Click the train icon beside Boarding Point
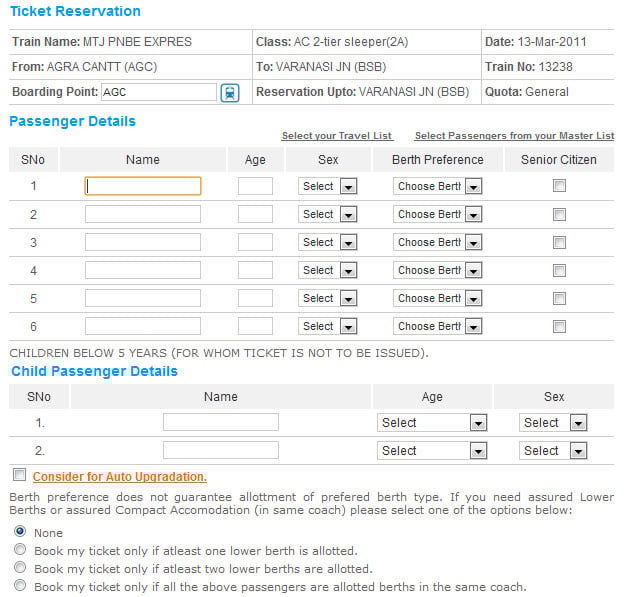This screenshot has height=597, width=628. [230, 92]
